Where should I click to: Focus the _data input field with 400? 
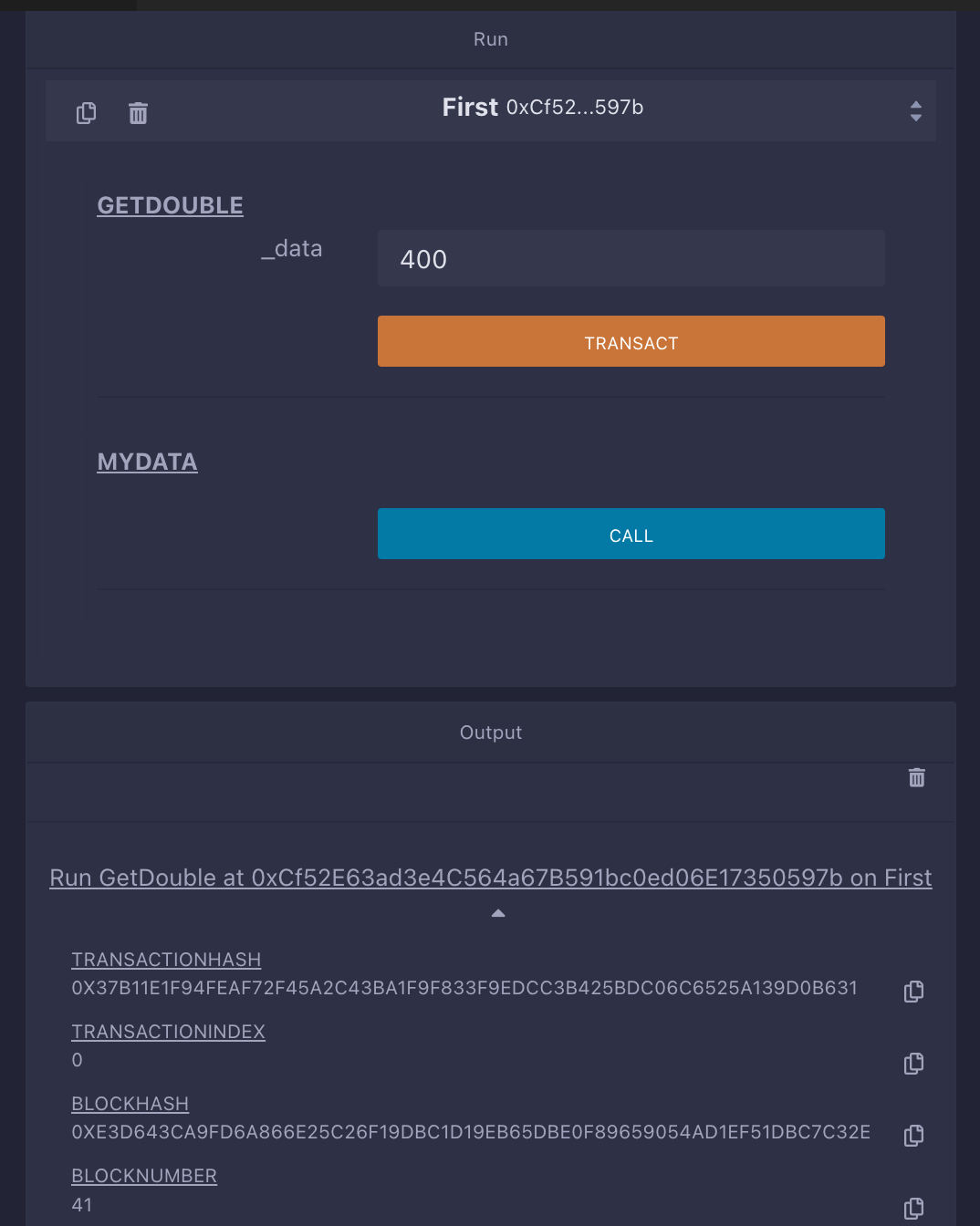tap(631, 258)
